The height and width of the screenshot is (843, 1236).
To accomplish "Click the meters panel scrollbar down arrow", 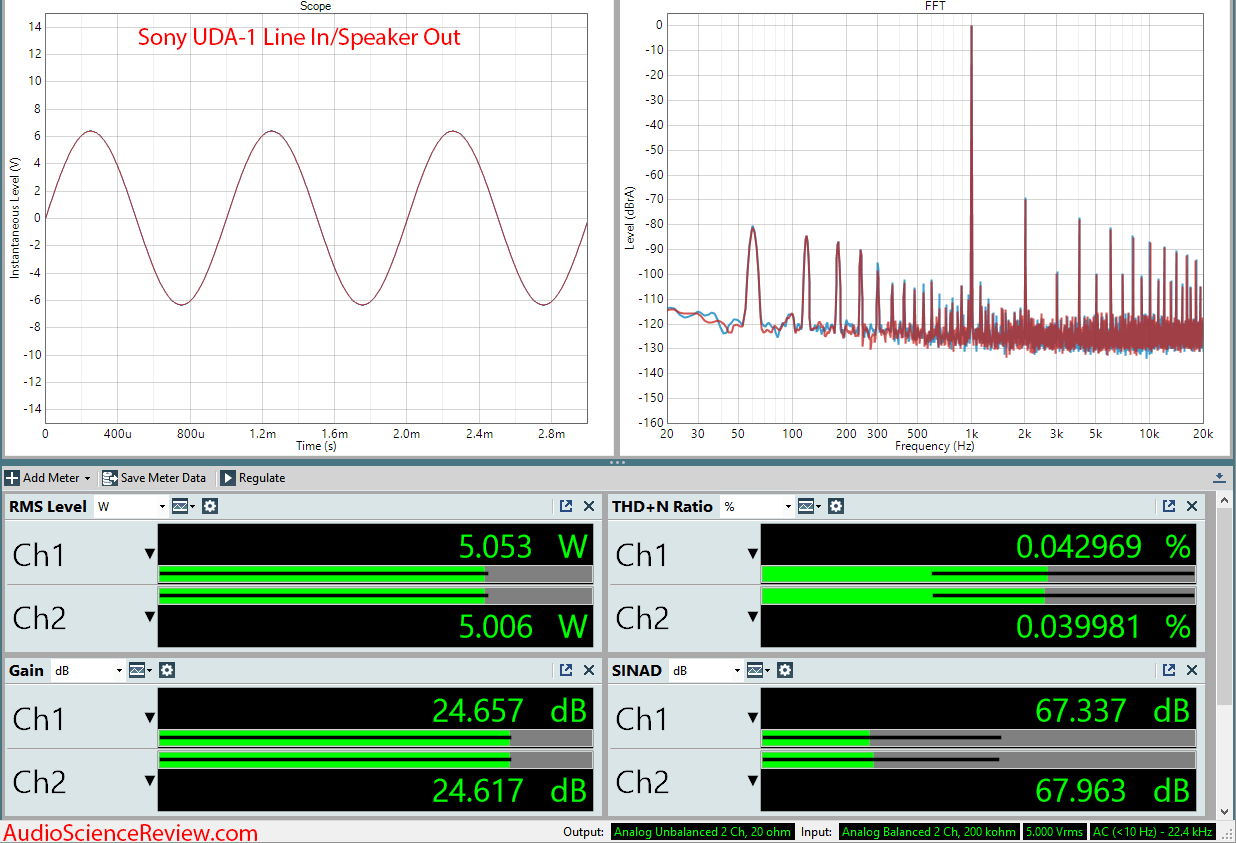I will pyautogui.click(x=1224, y=812).
